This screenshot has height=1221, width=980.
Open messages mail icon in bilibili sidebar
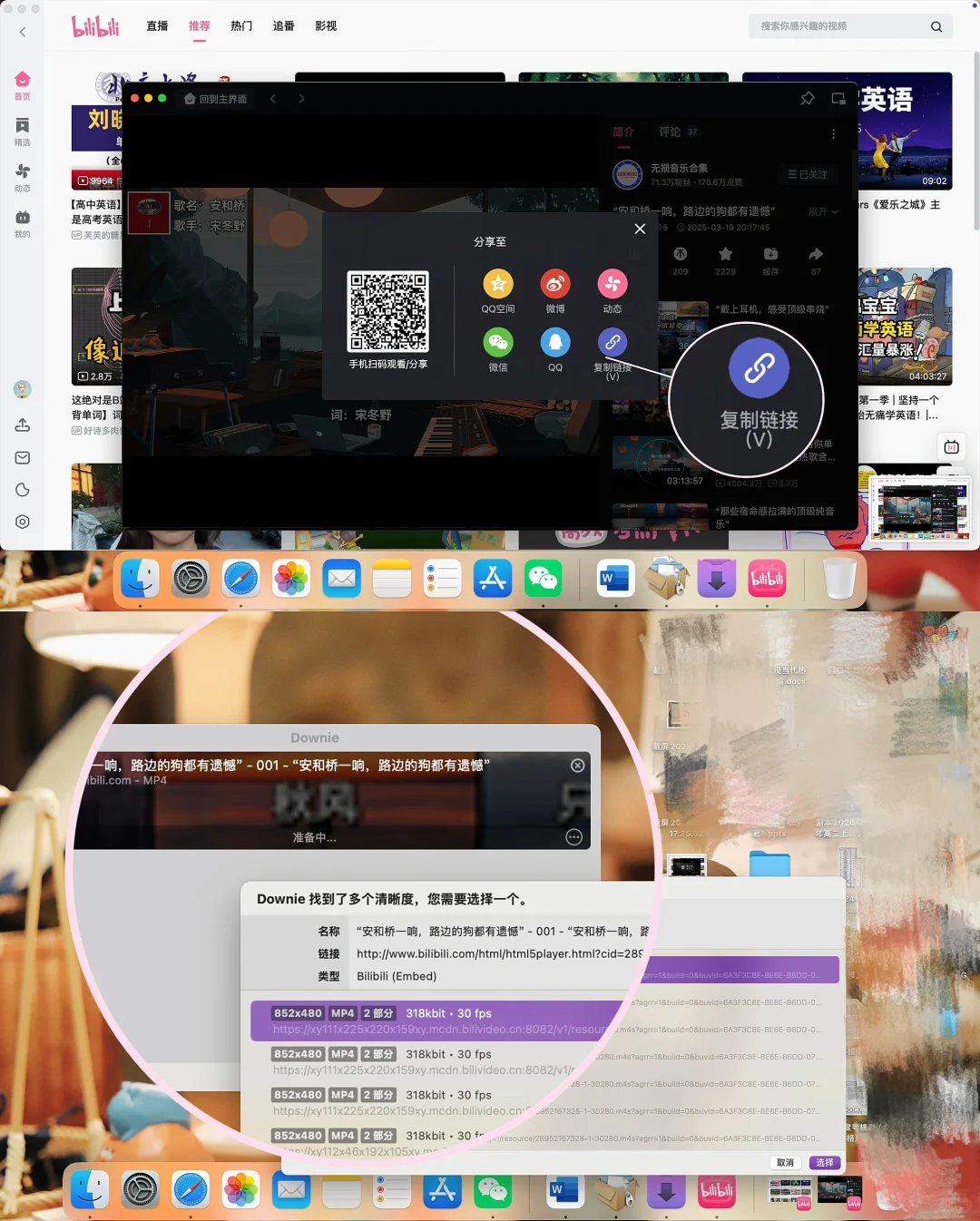pos(23,457)
